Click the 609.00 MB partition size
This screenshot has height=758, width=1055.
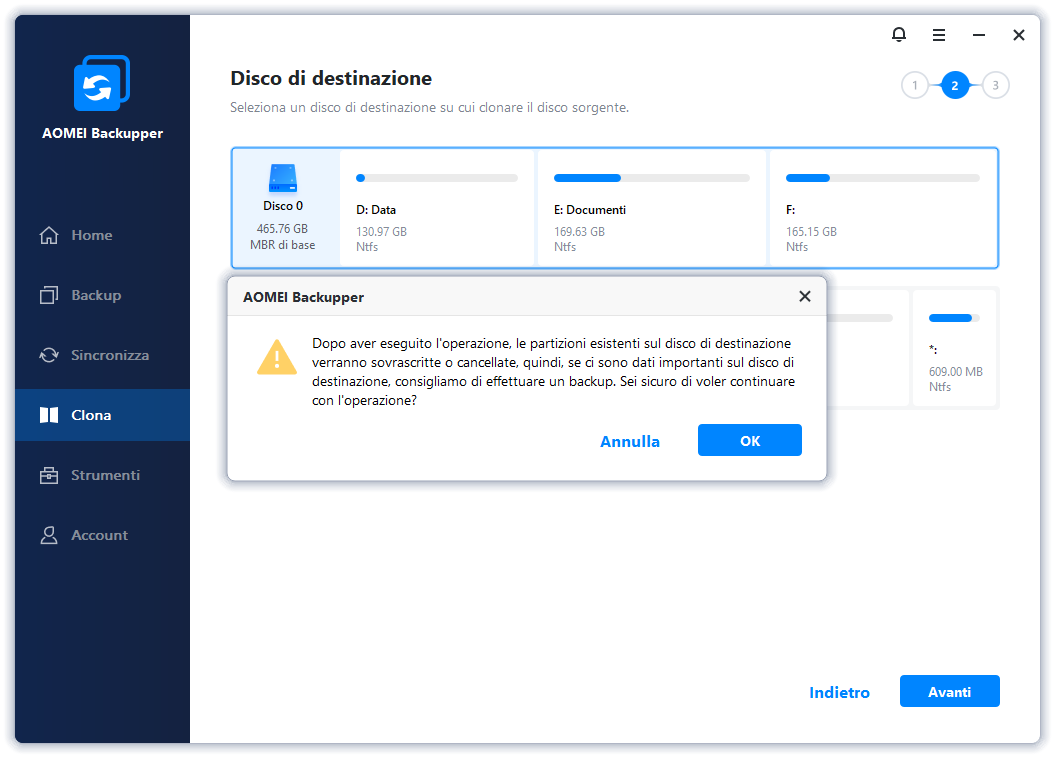pos(955,371)
